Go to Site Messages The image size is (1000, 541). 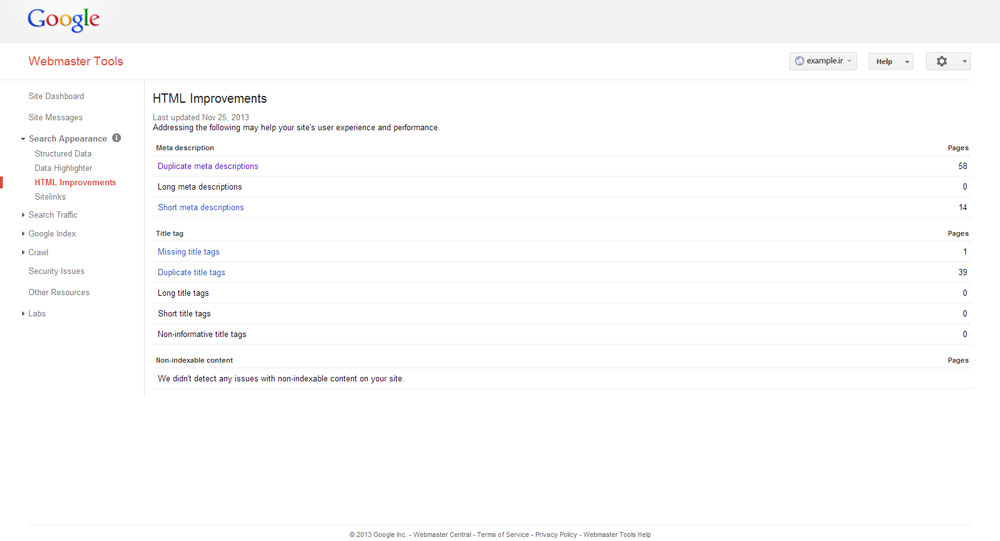(x=55, y=117)
